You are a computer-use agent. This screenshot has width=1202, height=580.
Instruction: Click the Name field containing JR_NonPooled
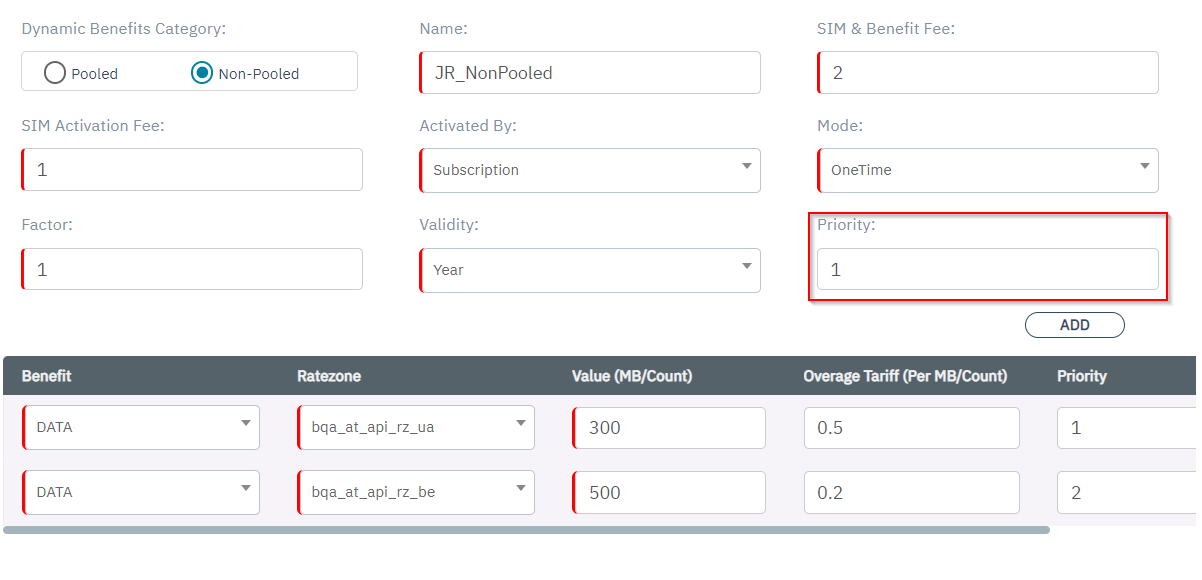coord(590,73)
